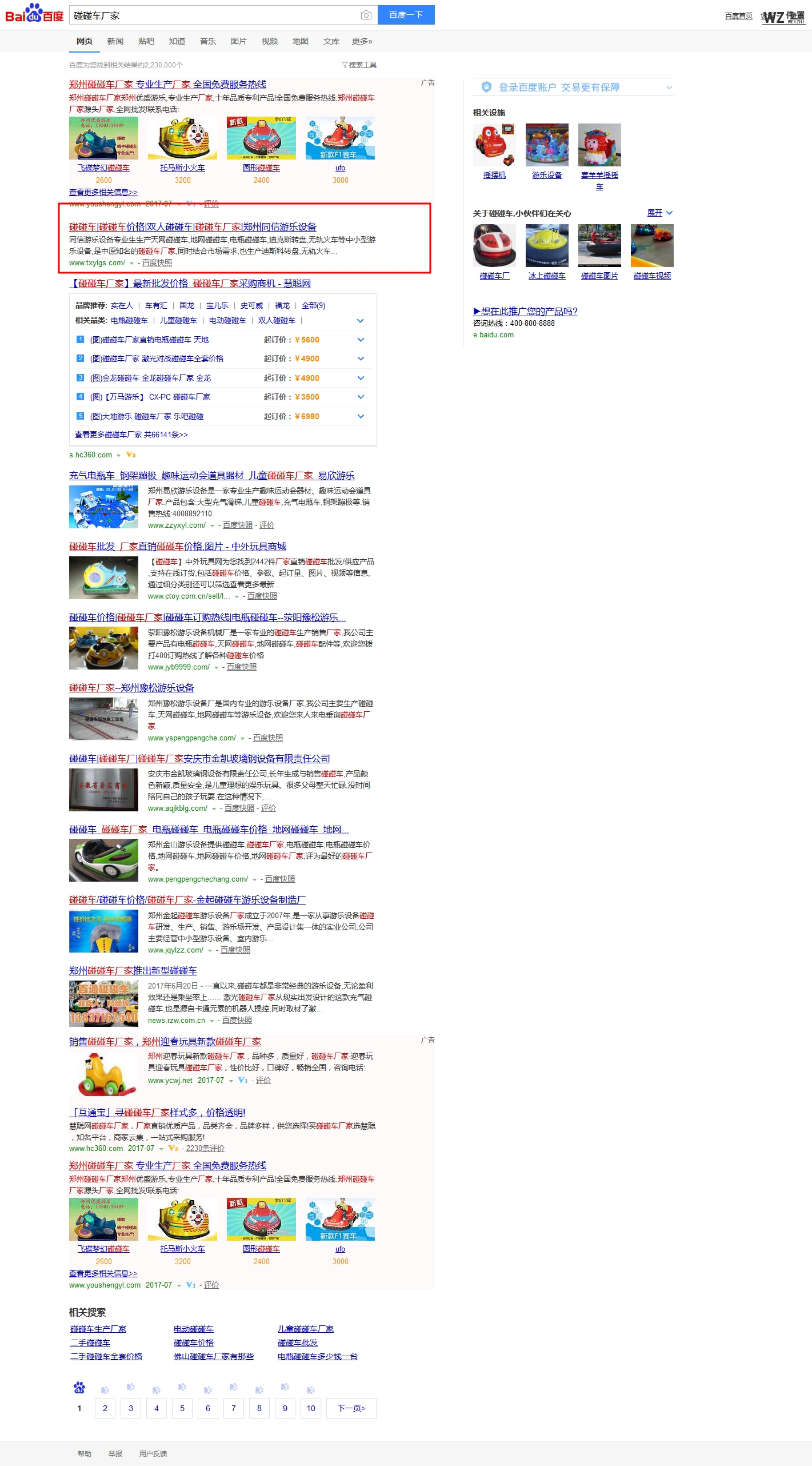Image resolution: width=812 pixels, height=1466 pixels.
Task: Open the 同信游乐设备 result title
Action: coord(193,227)
